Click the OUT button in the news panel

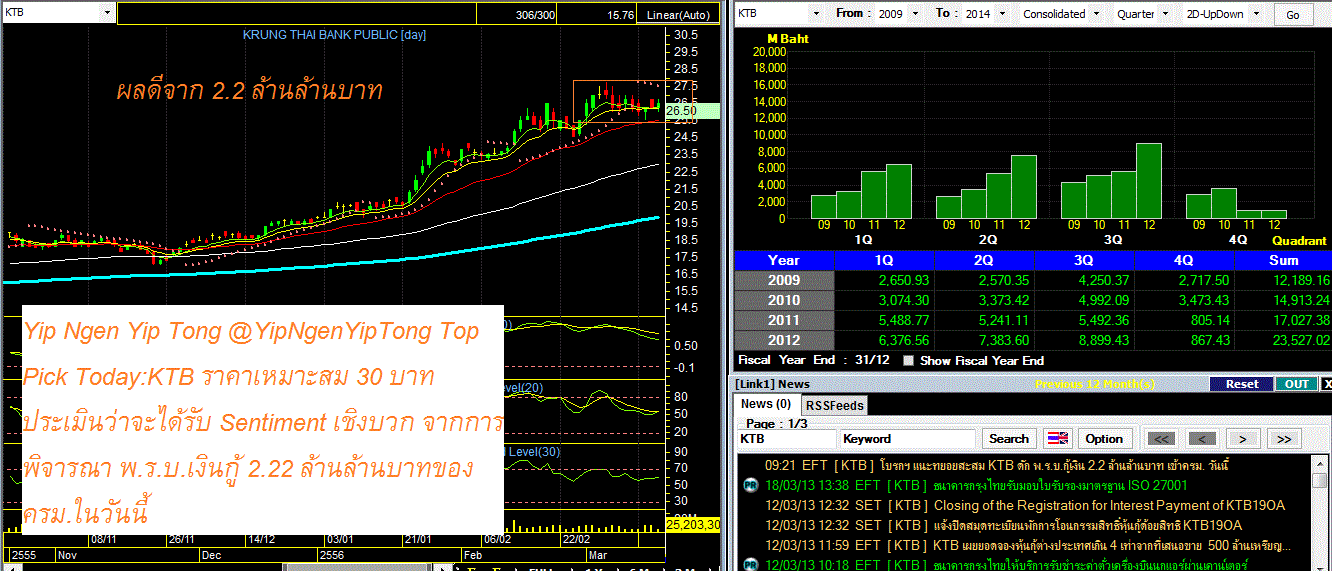pyautogui.click(x=1296, y=384)
